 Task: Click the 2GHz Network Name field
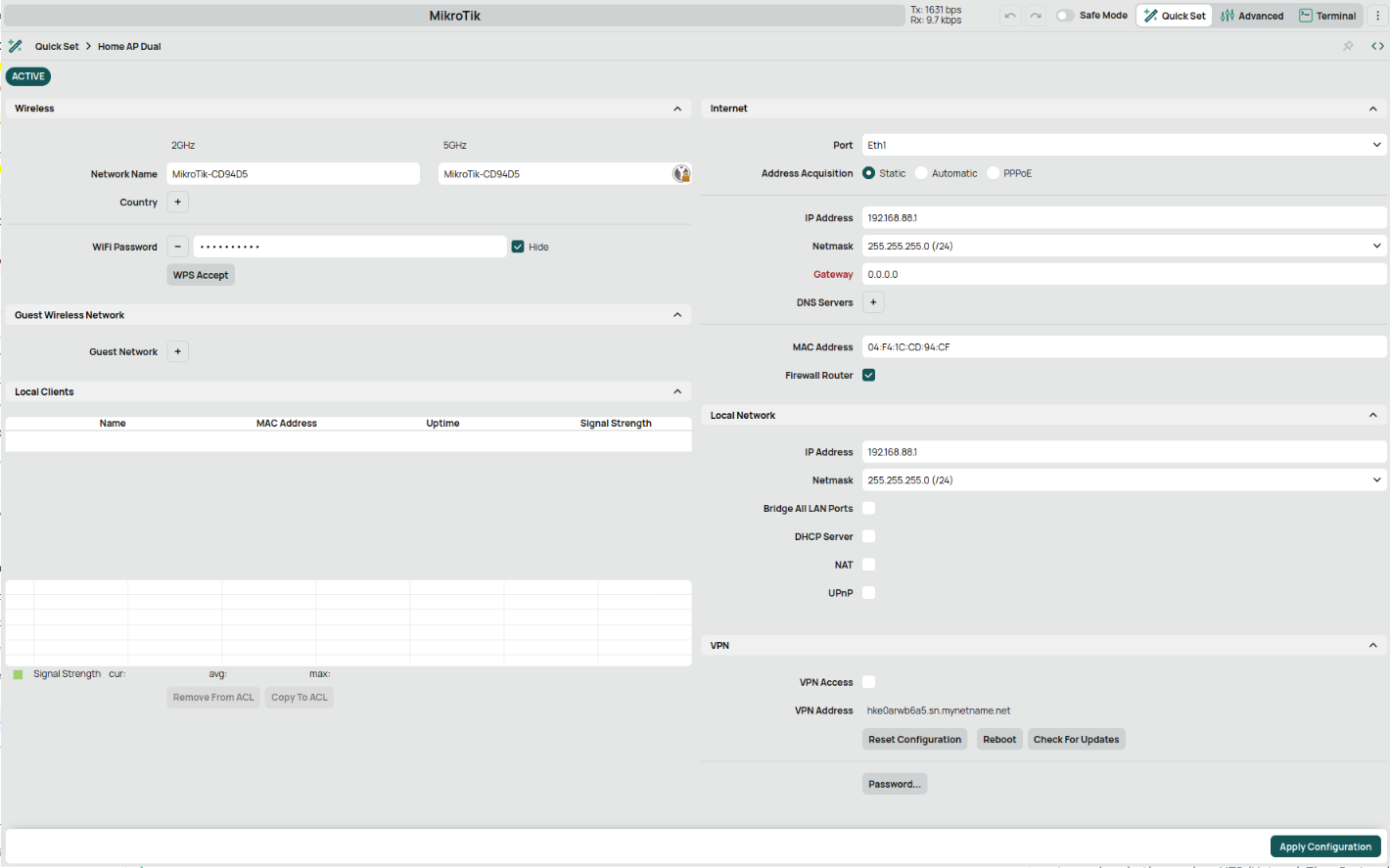(x=293, y=174)
